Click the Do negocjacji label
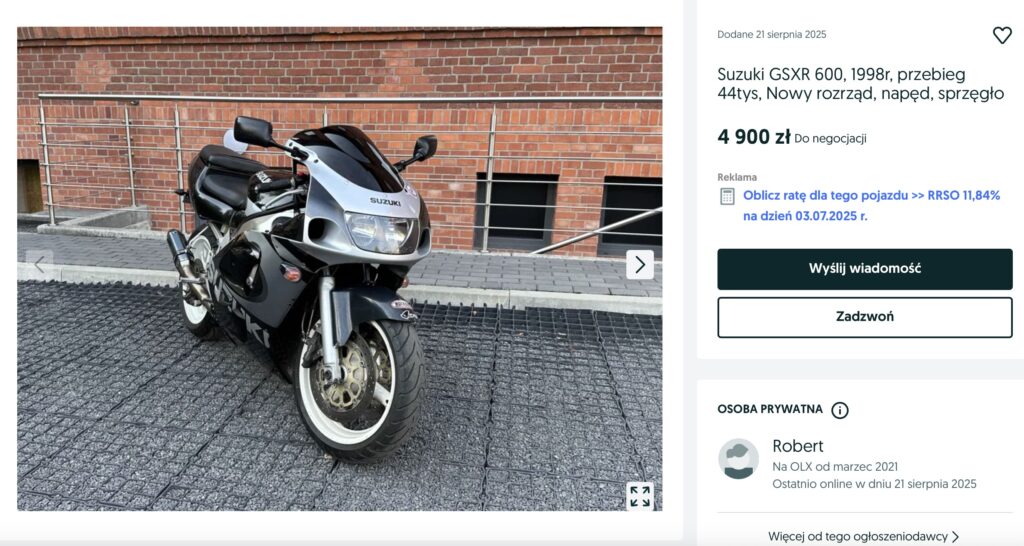The height and width of the screenshot is (546, 1024). coord(830,138)
